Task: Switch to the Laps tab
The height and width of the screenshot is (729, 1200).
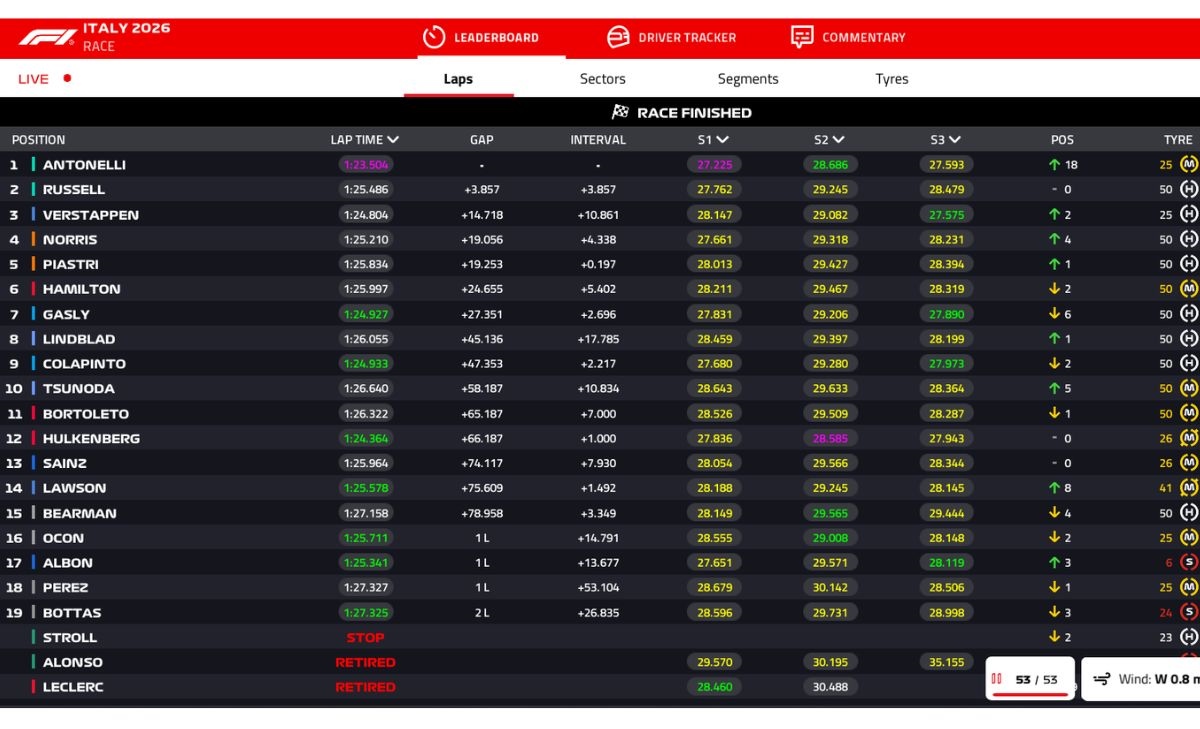Action: click(458, 79)
